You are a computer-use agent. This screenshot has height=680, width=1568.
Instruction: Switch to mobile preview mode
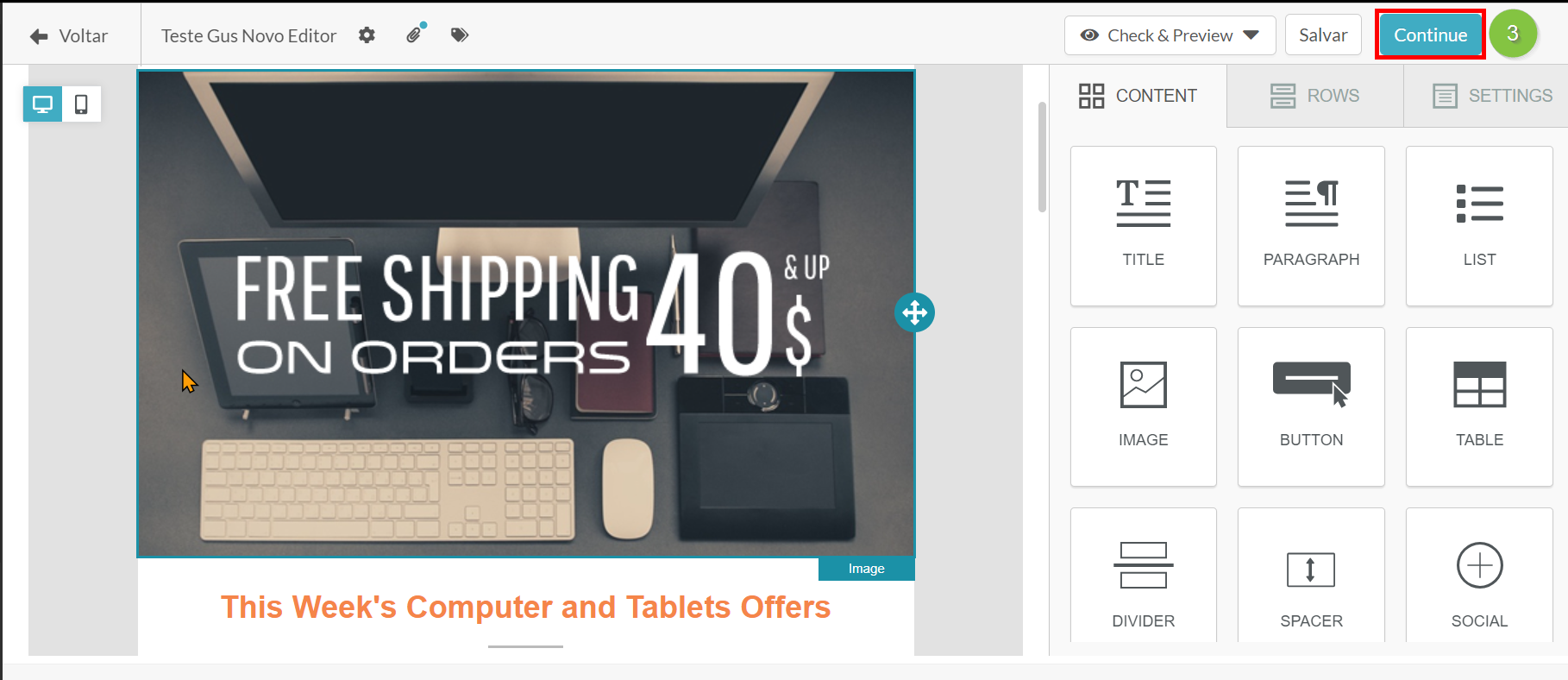[81, 104]
